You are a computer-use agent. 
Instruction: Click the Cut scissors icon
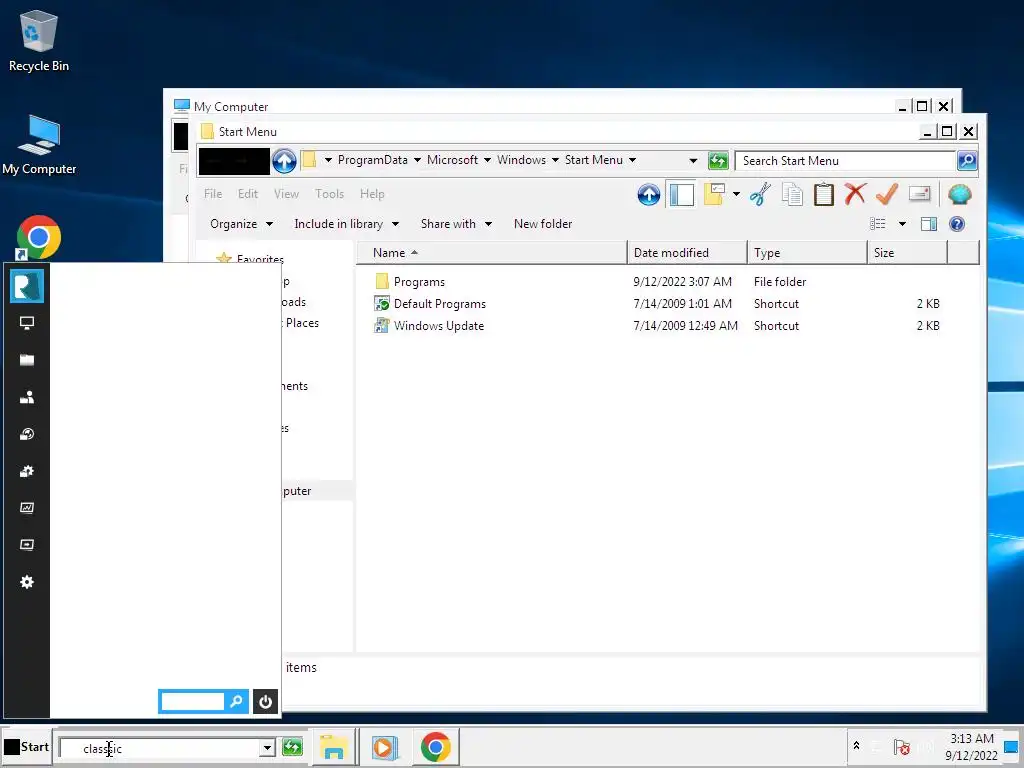760,195
